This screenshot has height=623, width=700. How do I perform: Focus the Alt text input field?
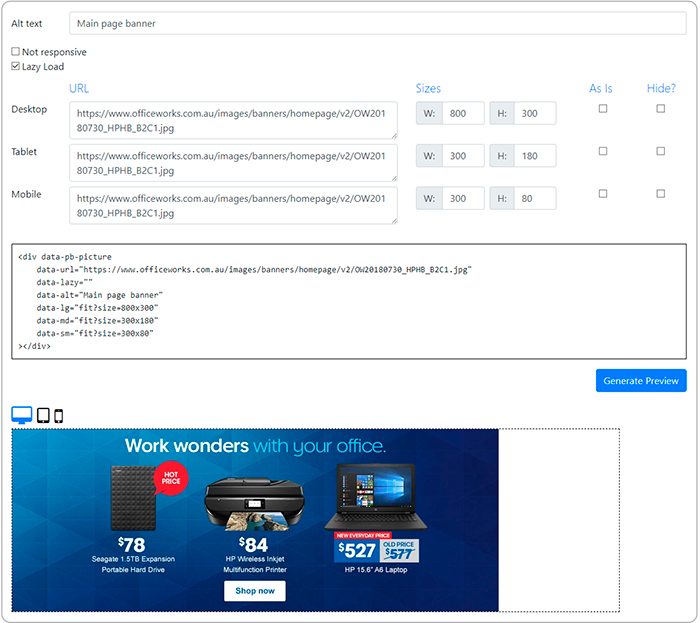coord(378,23)
